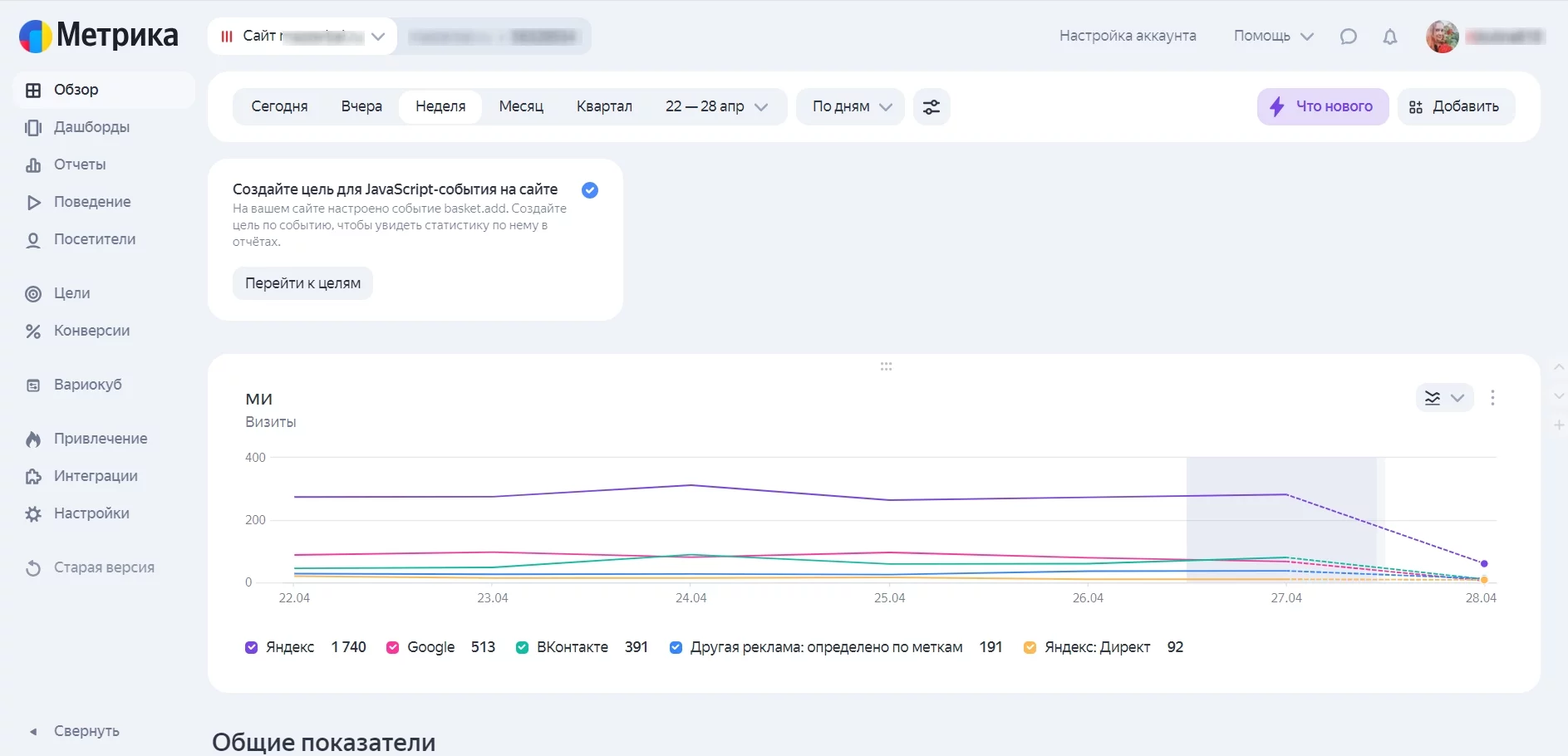Viewport: 1568px width, 756px height.
Task: Click the notifications bell icon
Action: click(1389, 37)
